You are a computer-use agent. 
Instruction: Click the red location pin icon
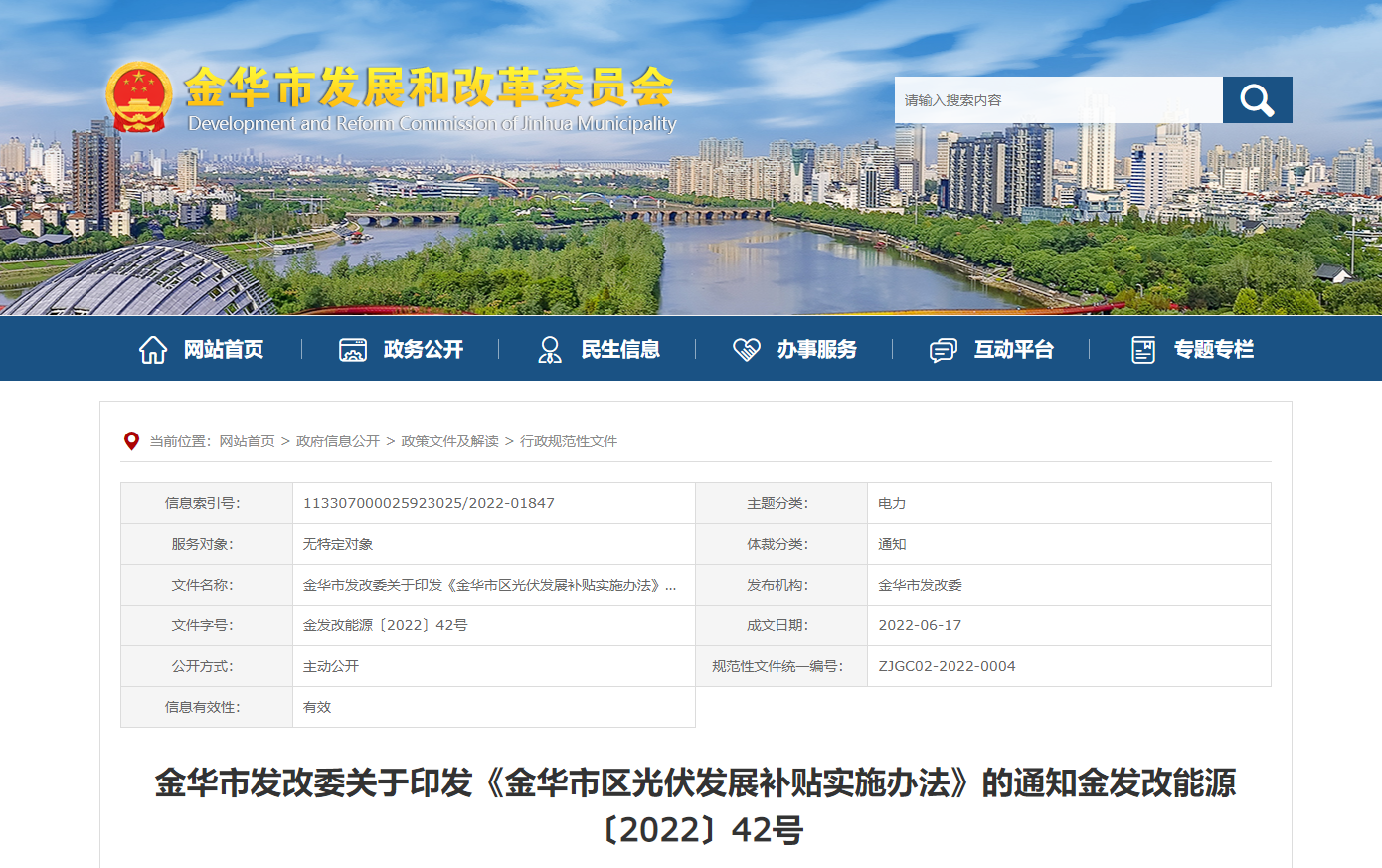tap(131, 441)
